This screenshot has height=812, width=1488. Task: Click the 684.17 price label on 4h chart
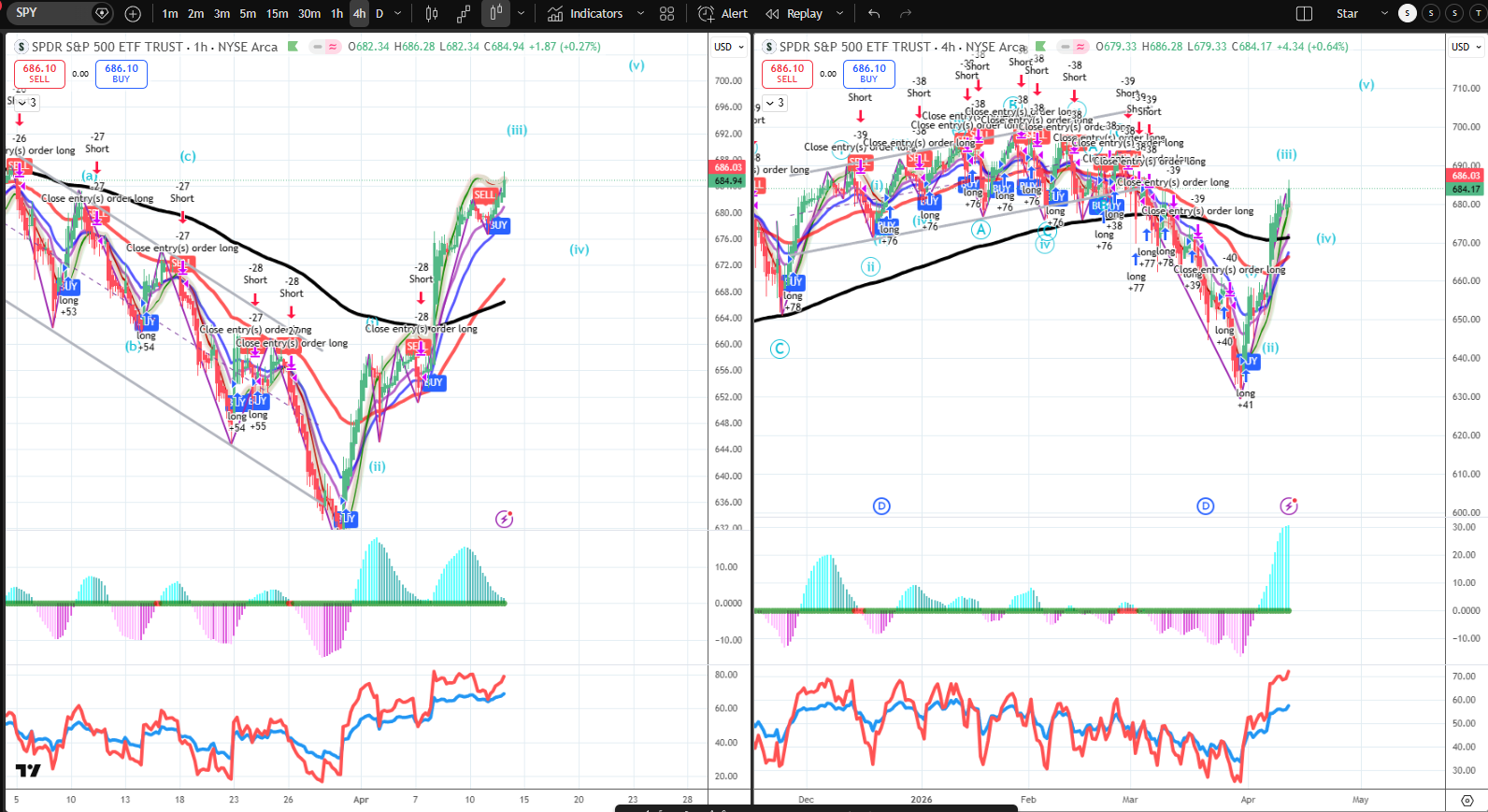point(1466,189)
